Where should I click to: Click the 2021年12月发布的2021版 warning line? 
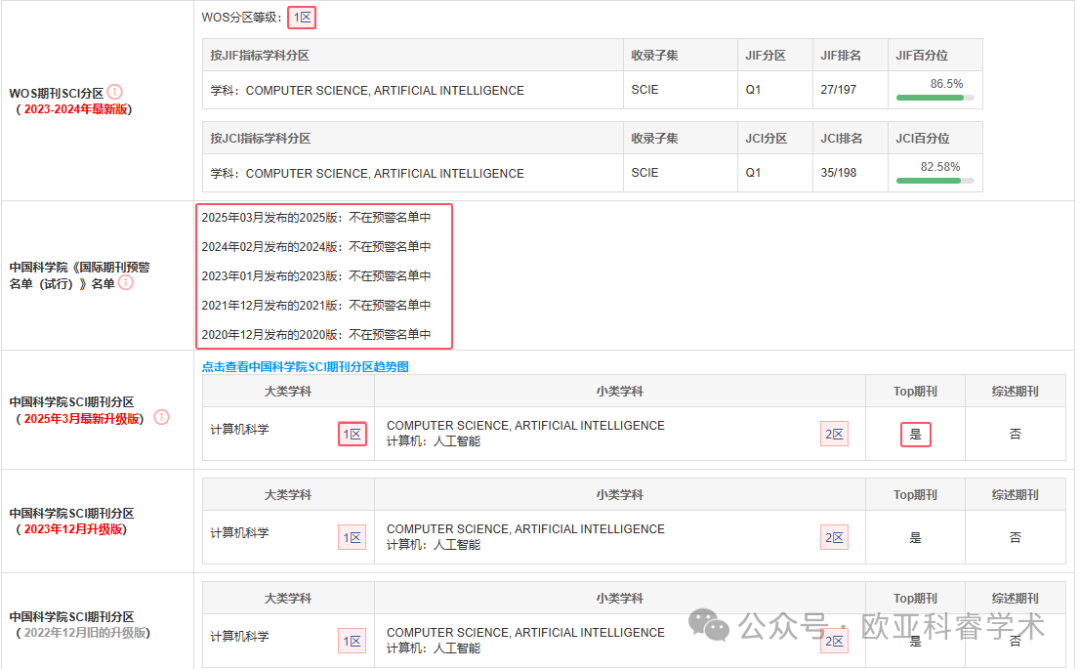[316, 305]
